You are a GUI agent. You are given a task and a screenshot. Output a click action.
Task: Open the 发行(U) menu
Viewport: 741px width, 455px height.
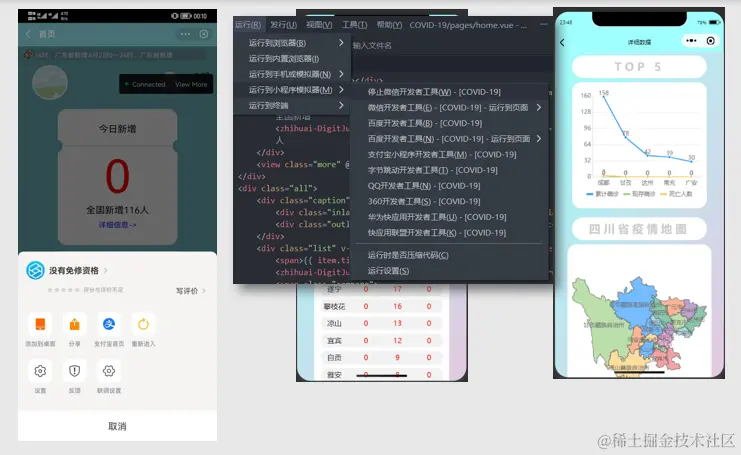pyautogui.click(x=284, y=25)
